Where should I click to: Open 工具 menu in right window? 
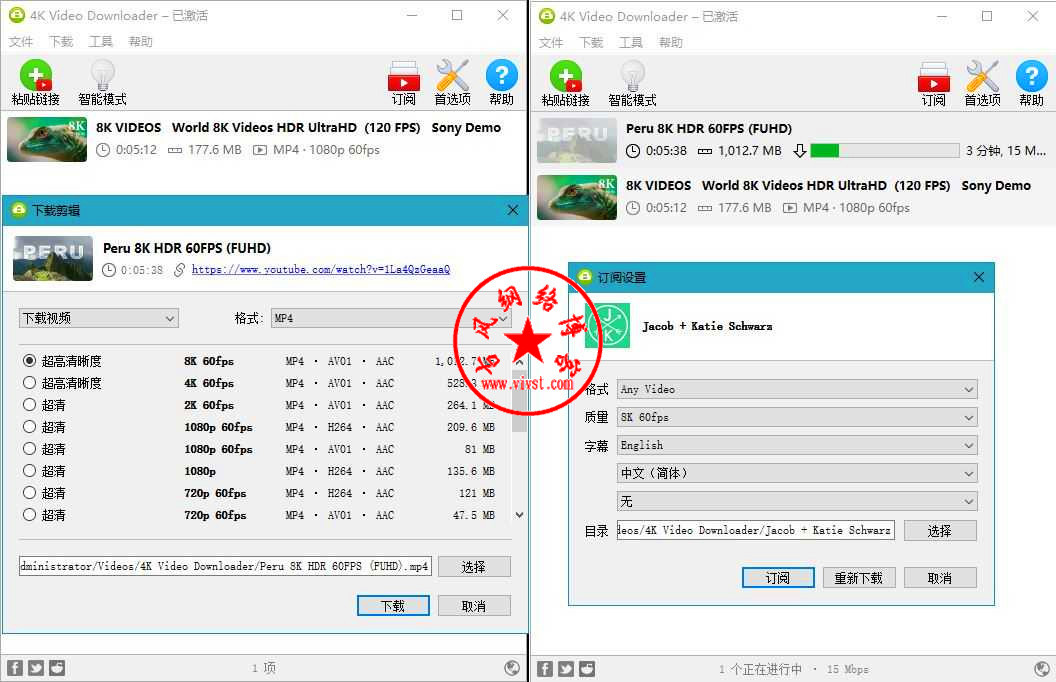630,42
